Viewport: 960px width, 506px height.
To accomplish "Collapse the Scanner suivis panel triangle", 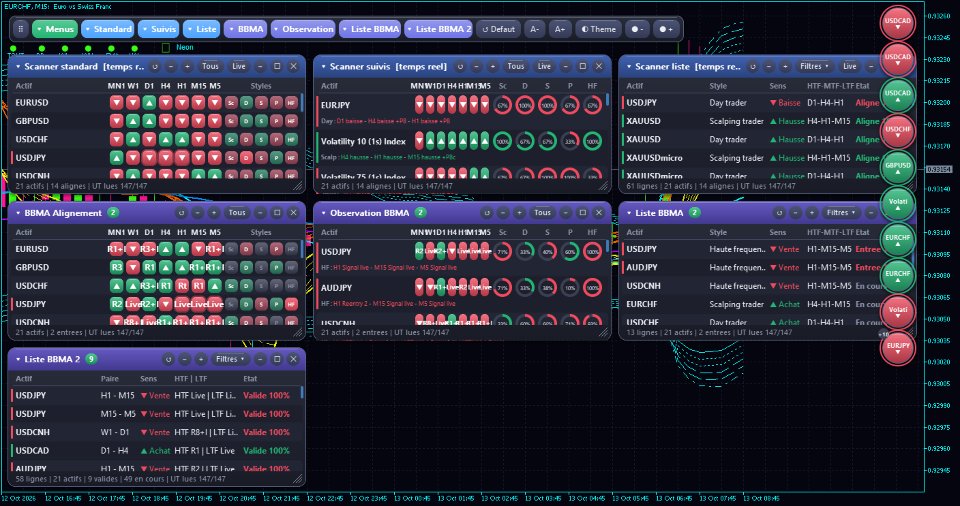I will [323, 66].
